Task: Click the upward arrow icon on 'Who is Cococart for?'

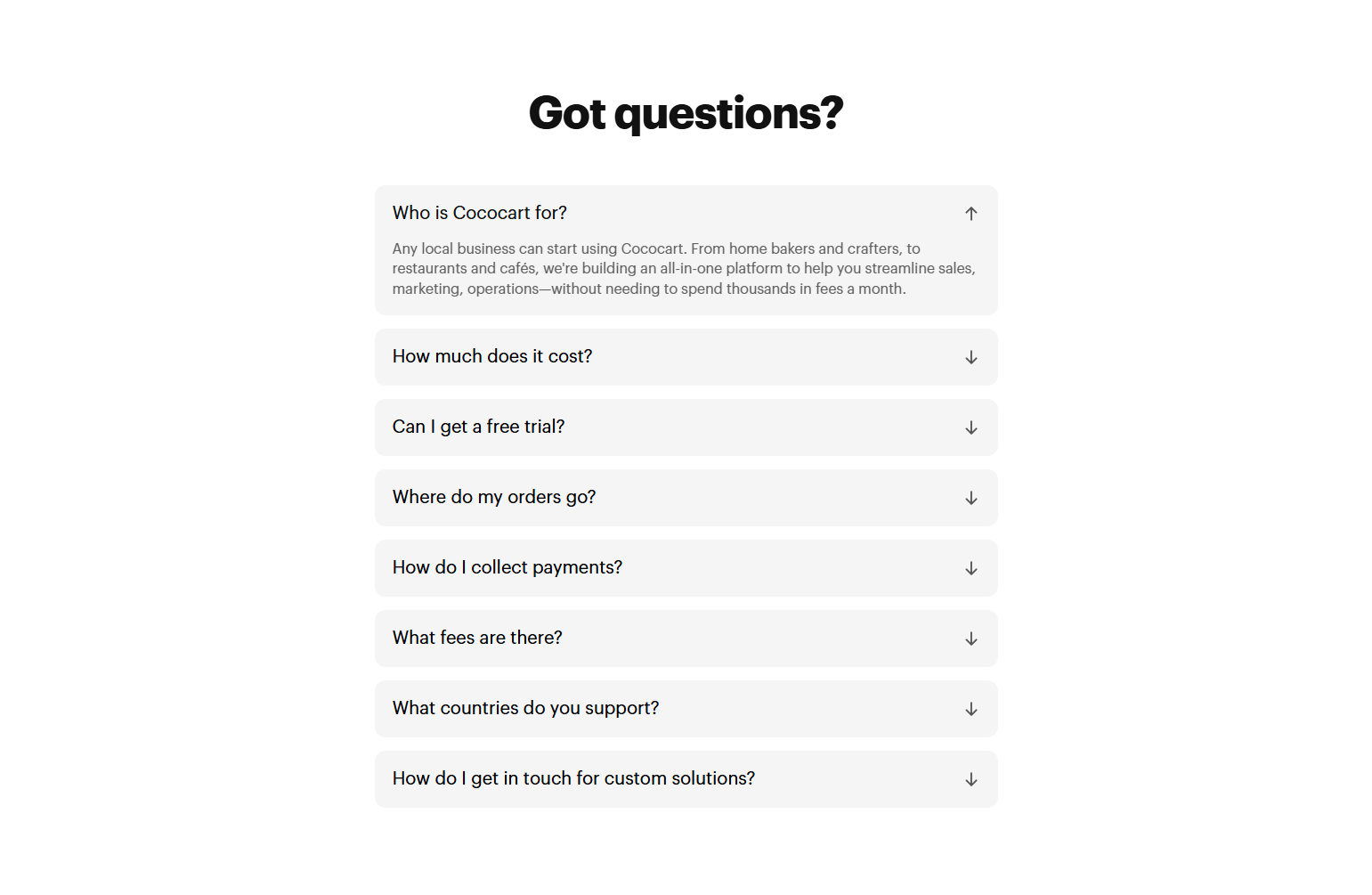Action: click(970, 214)
